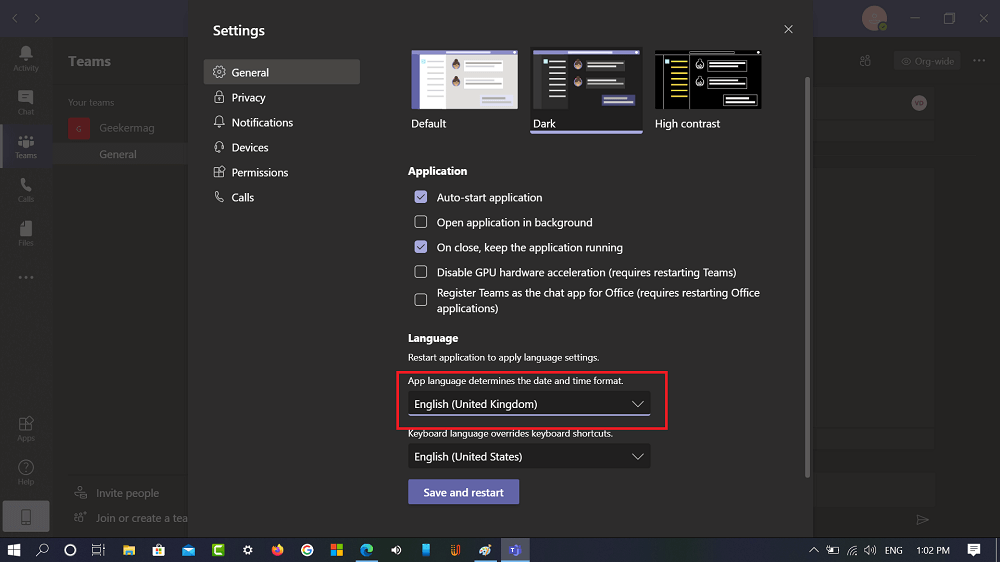Open Files in the left app bar
Screen dimensions: 1000x562
click(x=26, y=233)
